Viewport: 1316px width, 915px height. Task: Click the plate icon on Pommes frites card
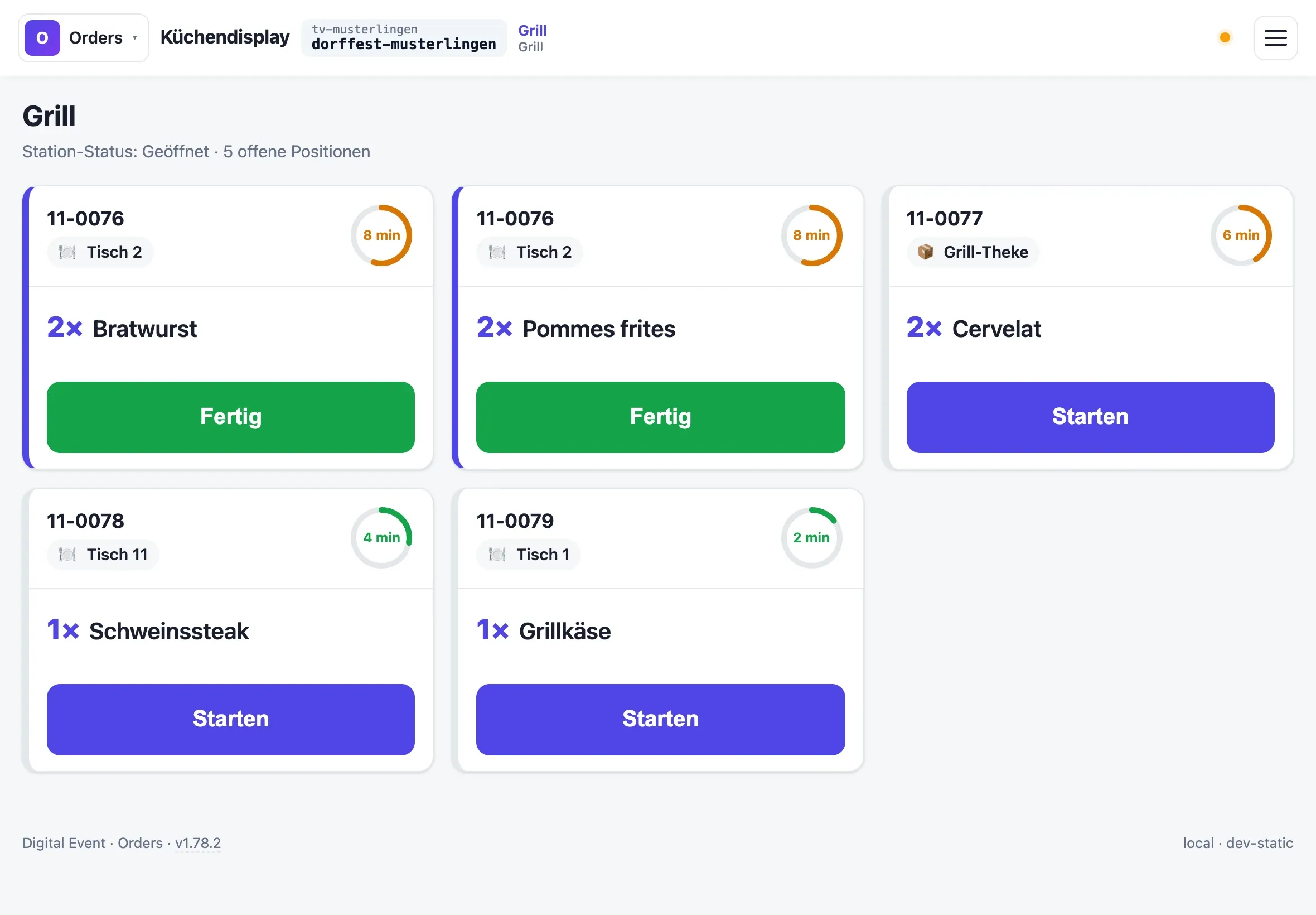tap(497, 252)
